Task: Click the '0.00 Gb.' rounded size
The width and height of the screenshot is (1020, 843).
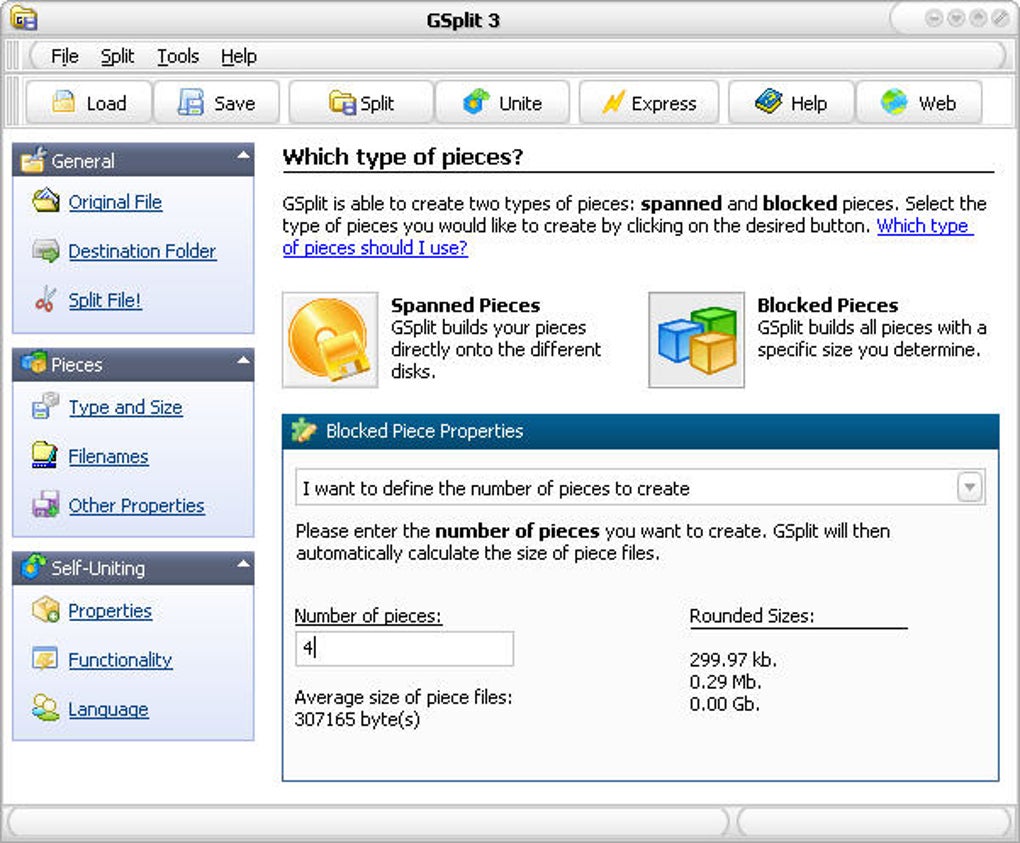Action: 724,704
